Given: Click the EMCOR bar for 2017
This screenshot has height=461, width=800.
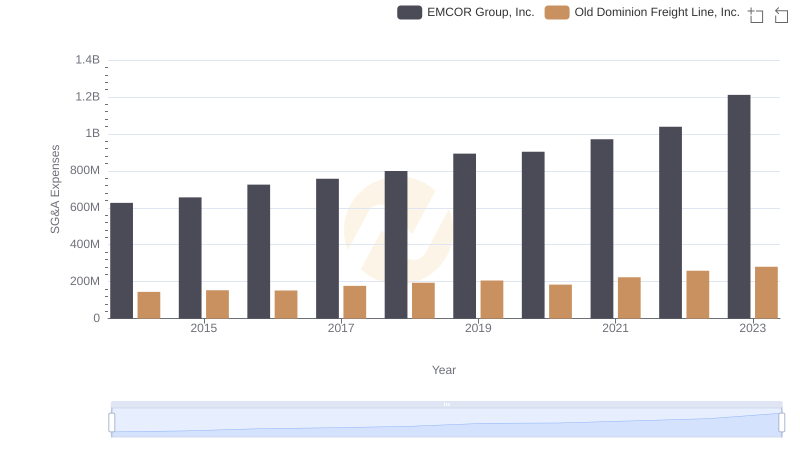Looking at the screenshot, I should click(327, 248).
